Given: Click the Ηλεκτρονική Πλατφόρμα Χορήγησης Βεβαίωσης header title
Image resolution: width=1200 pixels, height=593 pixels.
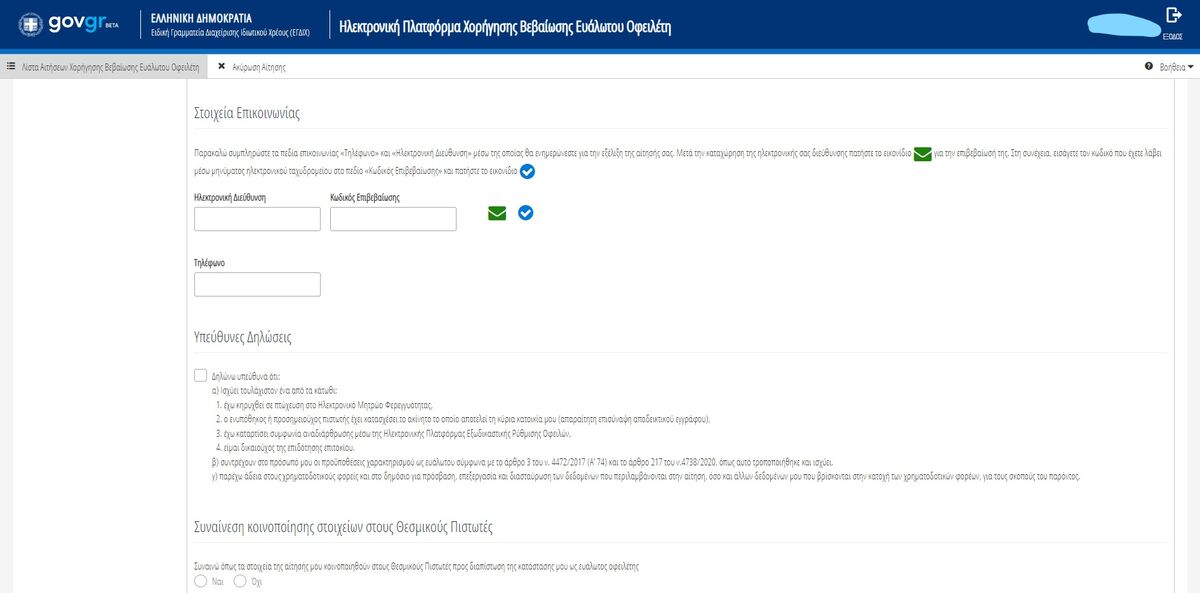Looking at the screenshot, I should (505, 27).
